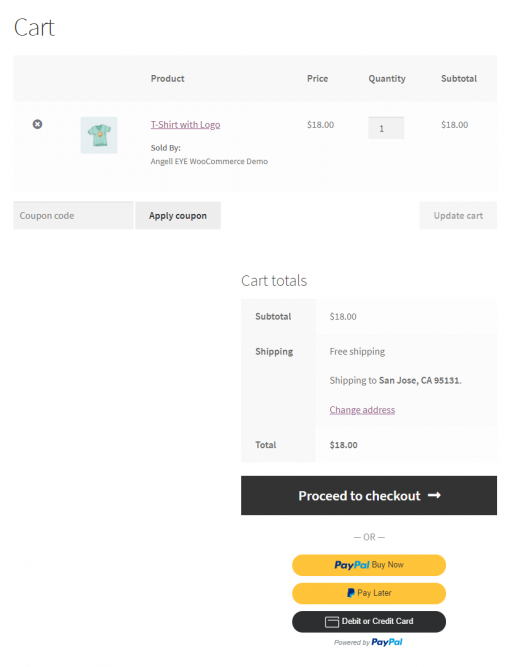
Task: Apply the coupon
Action: tap(178, 216)
